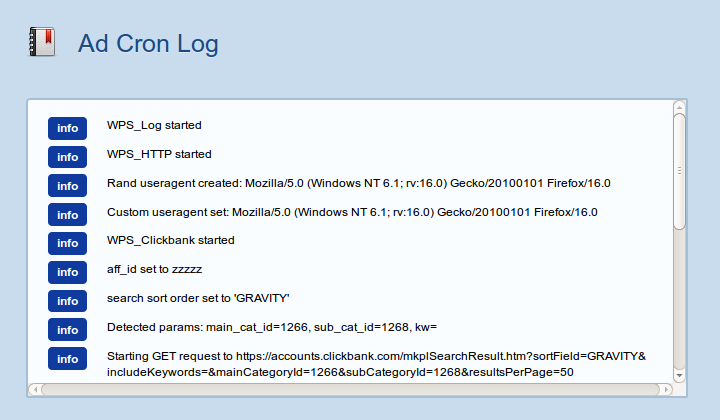The height and width of the screenshot is (420, 720).
Task: Click the info badge beside Detected params
Action: [68, 330]
